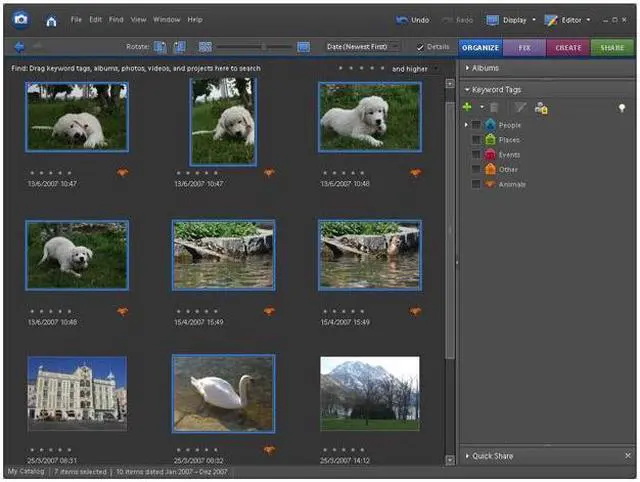Rotate selected photos right
The height and width of the screenshot is (482, 640).
(x=179, y=47)
